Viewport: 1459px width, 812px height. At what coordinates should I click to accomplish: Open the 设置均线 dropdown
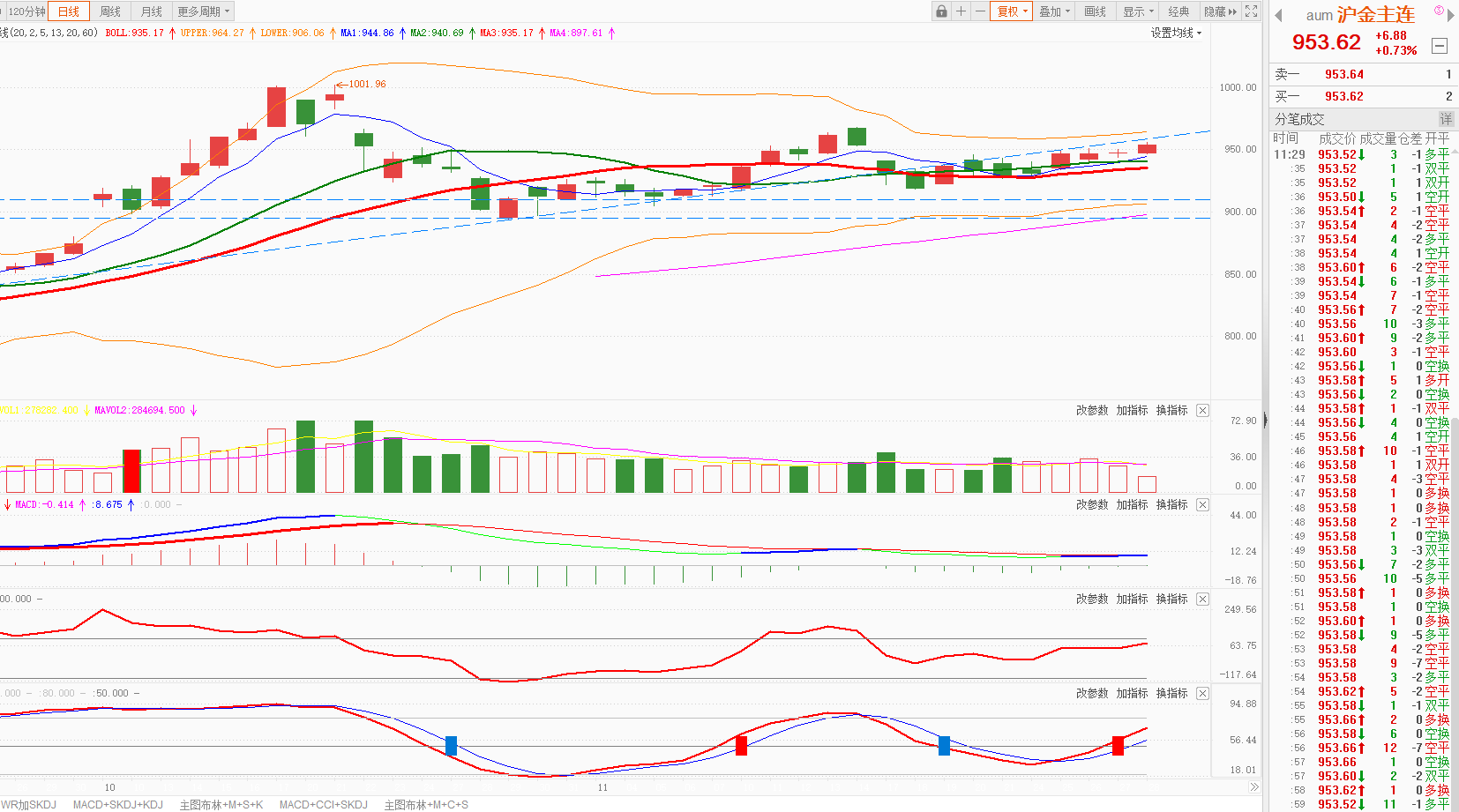click(1176, 33)
